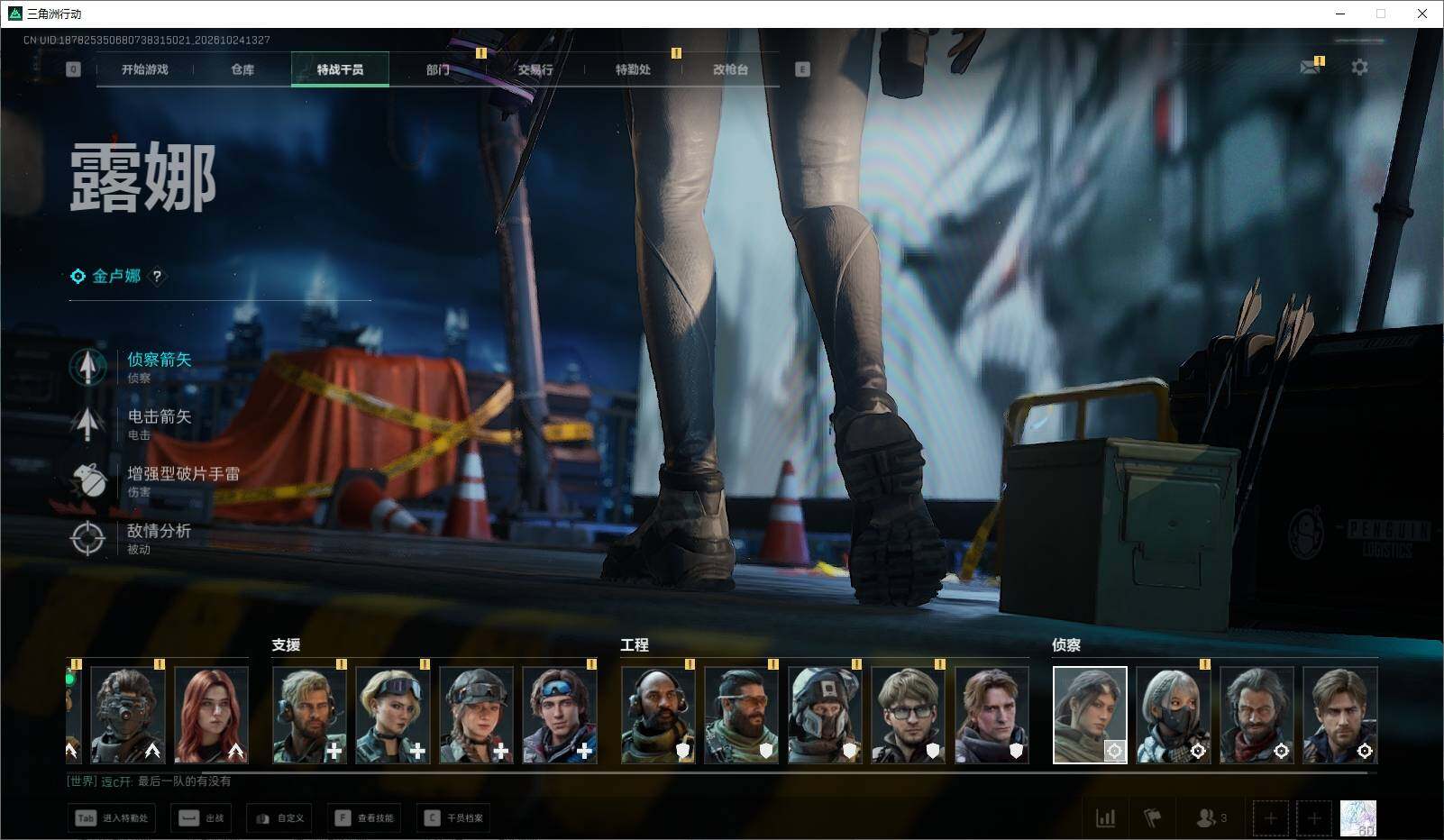Select the blonde support operator with goggles

click(x=393, y=715)
